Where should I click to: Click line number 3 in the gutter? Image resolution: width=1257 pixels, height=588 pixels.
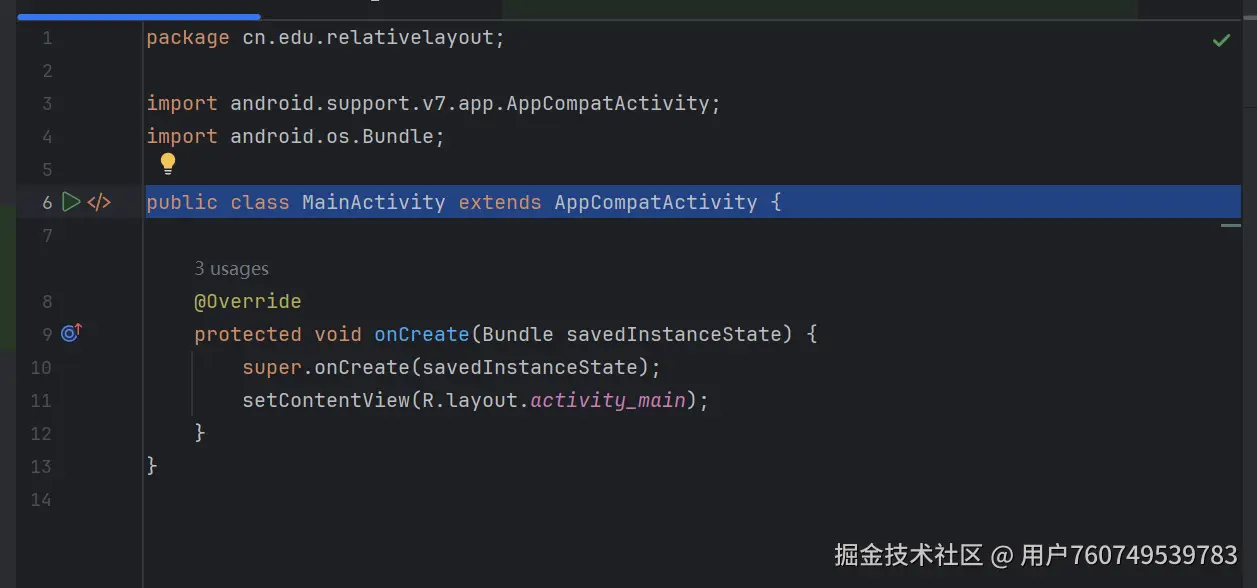coord(46,103)
